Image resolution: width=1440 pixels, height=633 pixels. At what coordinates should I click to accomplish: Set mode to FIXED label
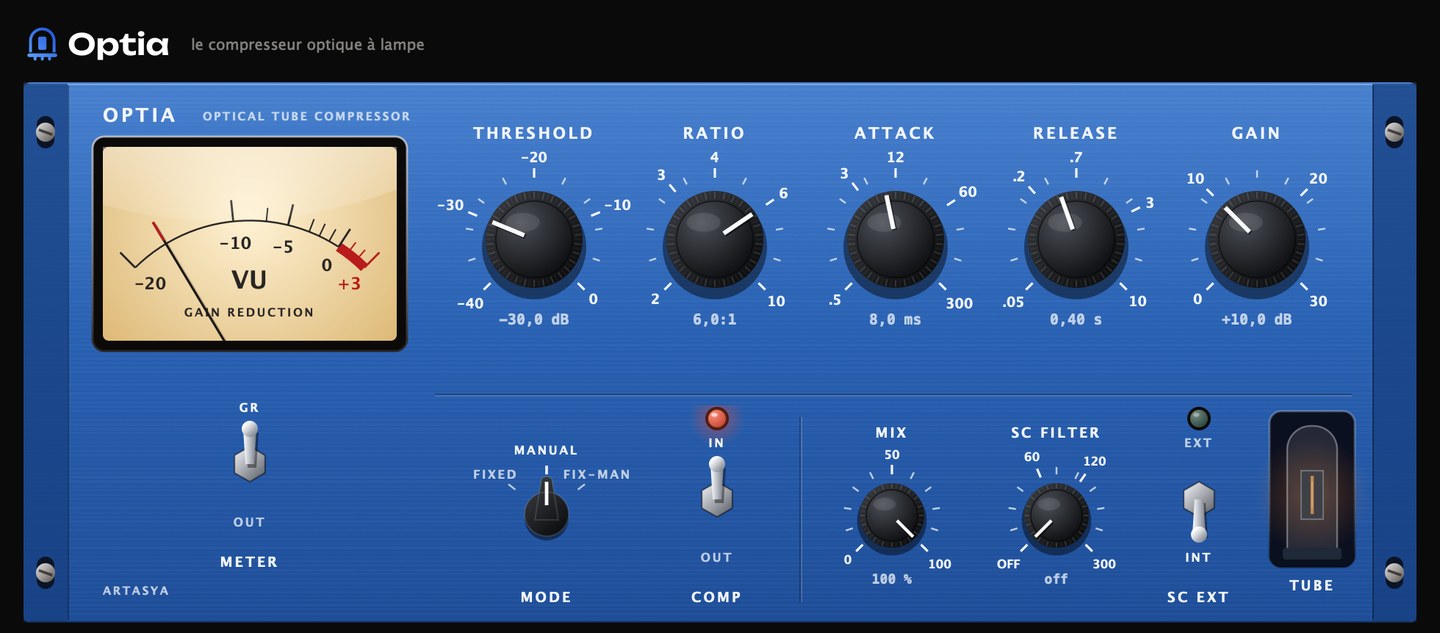495,475
